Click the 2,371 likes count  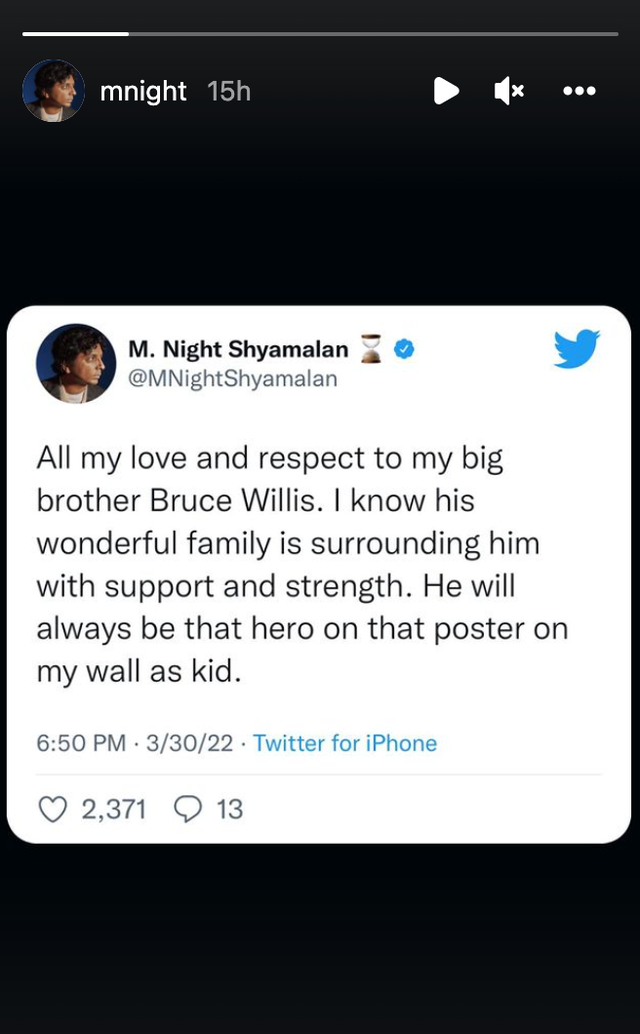[x=114, y=808]
